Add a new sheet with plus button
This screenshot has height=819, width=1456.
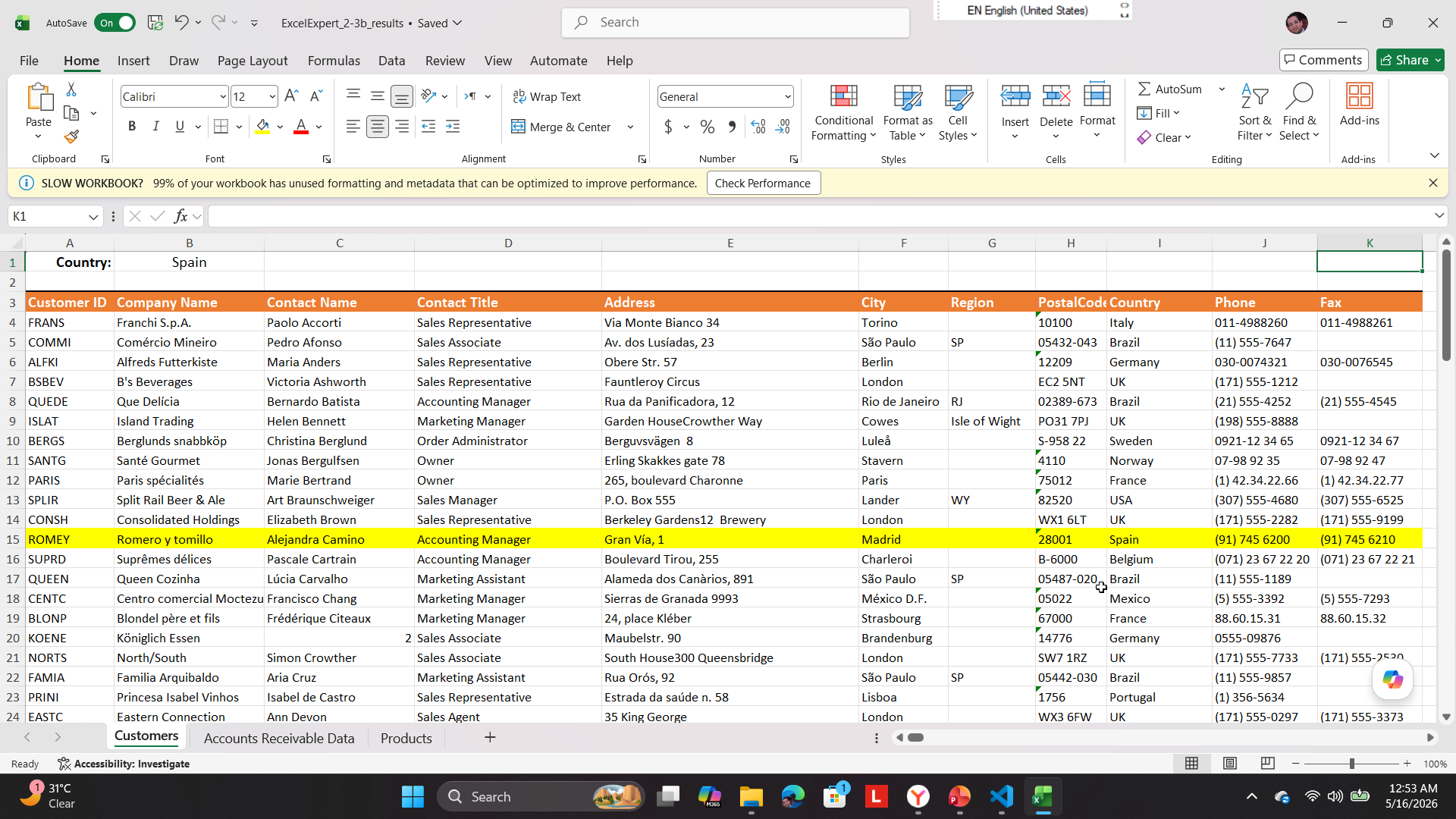(x=490, y=737)
